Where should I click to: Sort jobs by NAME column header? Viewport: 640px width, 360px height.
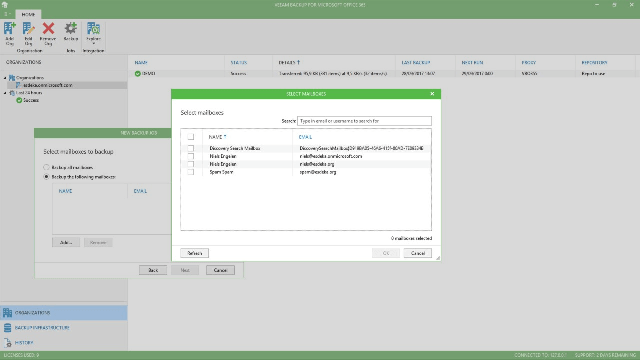pos(141,63)
